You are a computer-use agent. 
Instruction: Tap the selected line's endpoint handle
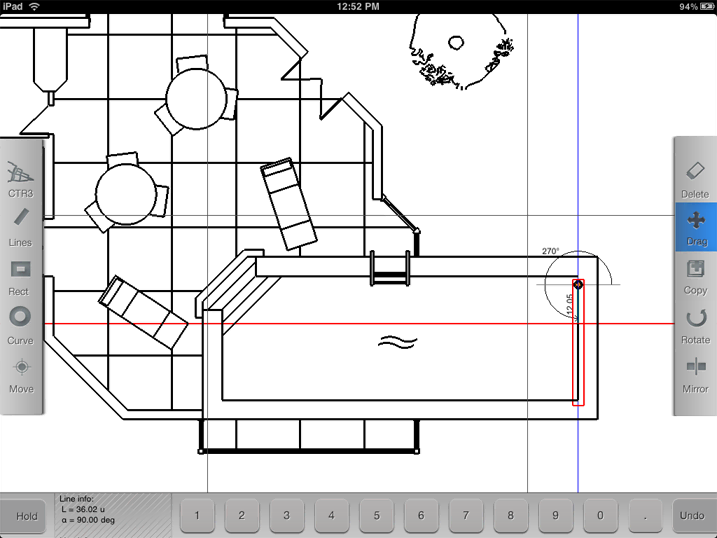[578, 285]
